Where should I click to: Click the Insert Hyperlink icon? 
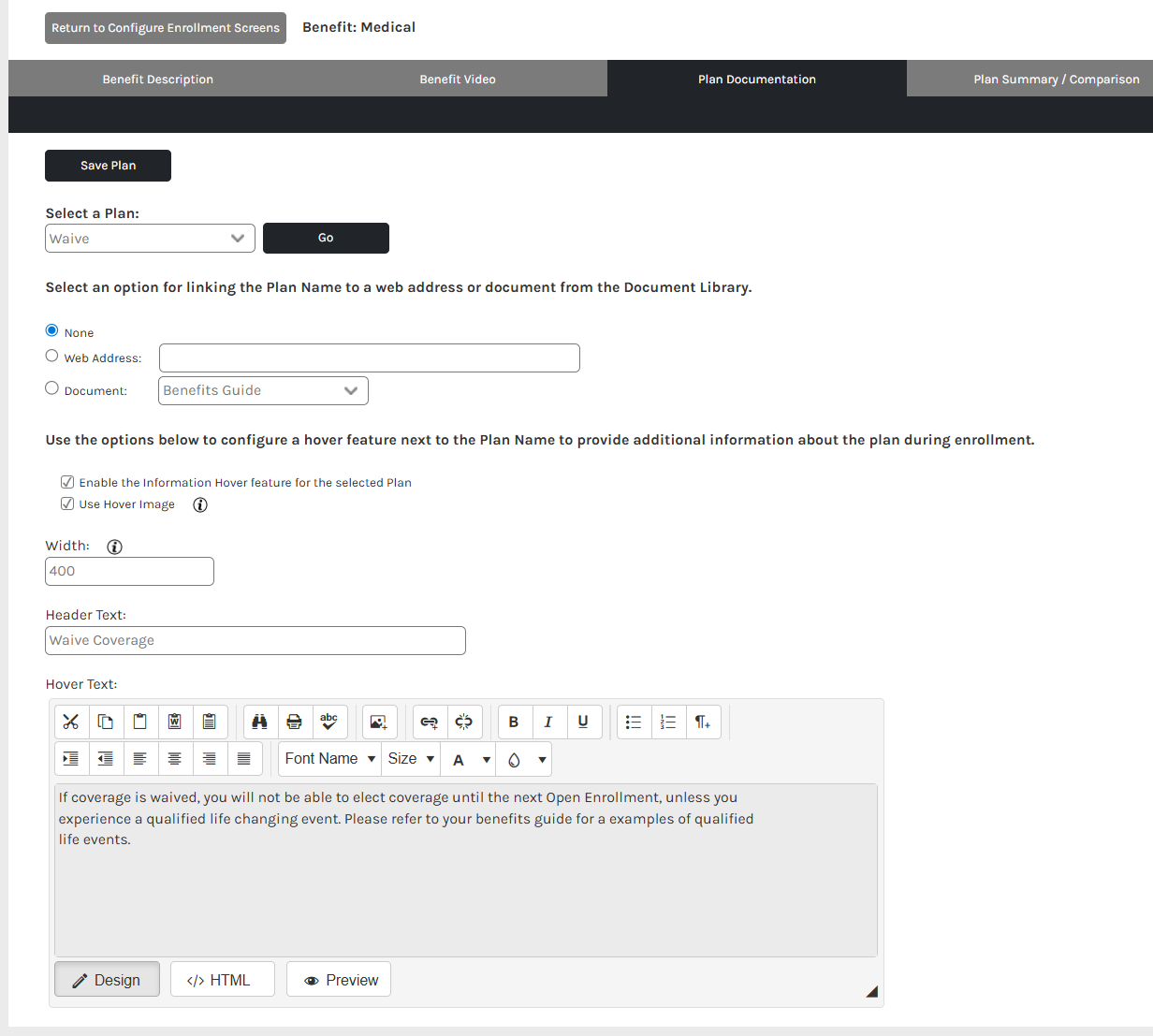430,722
